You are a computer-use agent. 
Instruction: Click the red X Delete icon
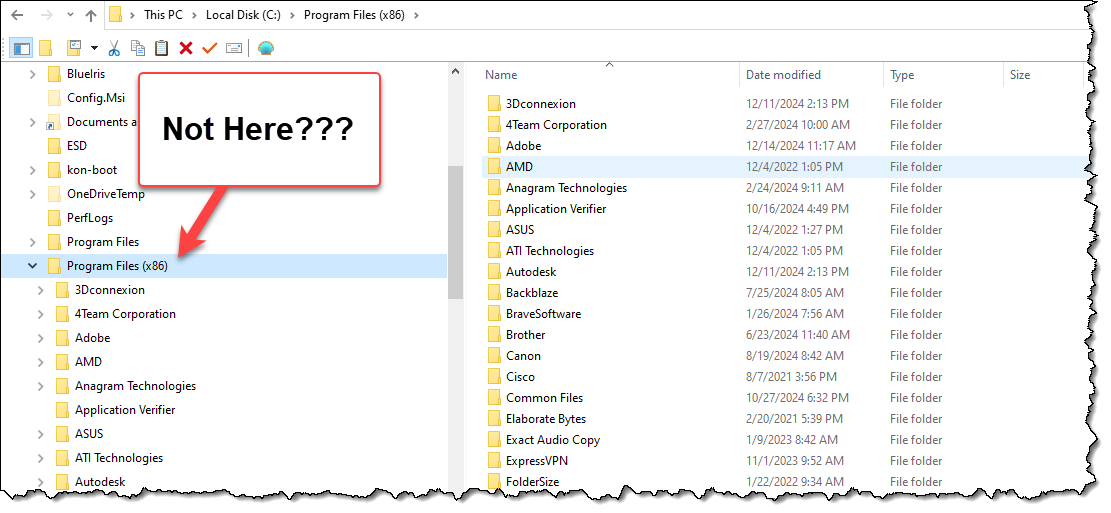point(186,48)
